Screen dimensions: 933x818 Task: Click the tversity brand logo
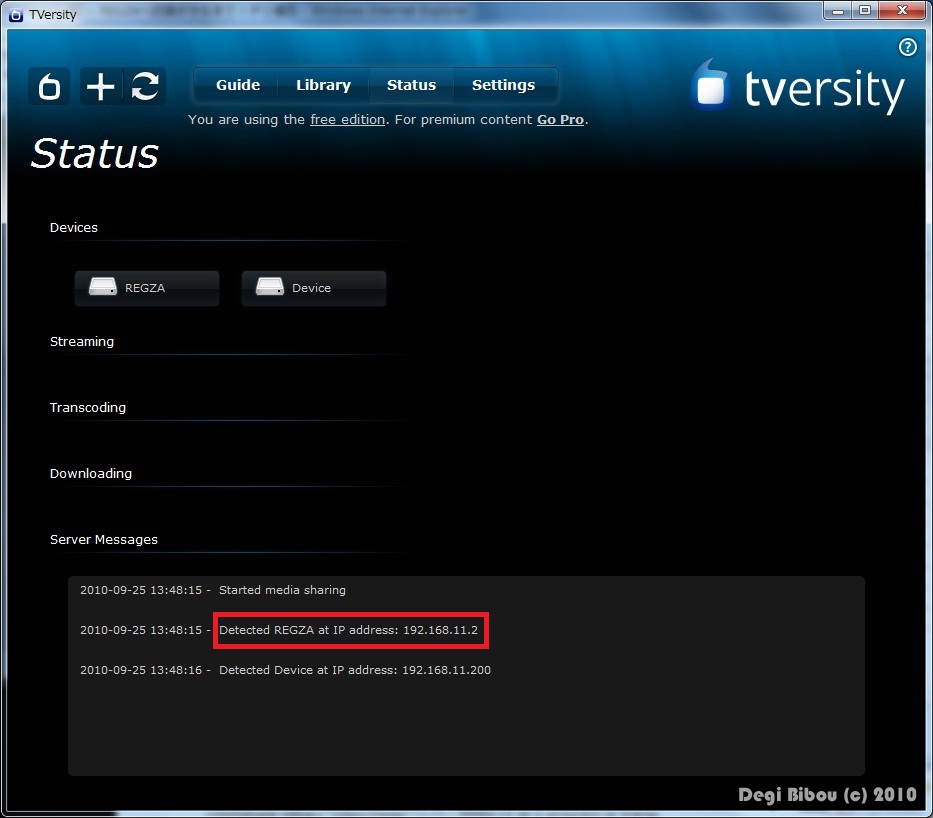click(x=797, y=86)
